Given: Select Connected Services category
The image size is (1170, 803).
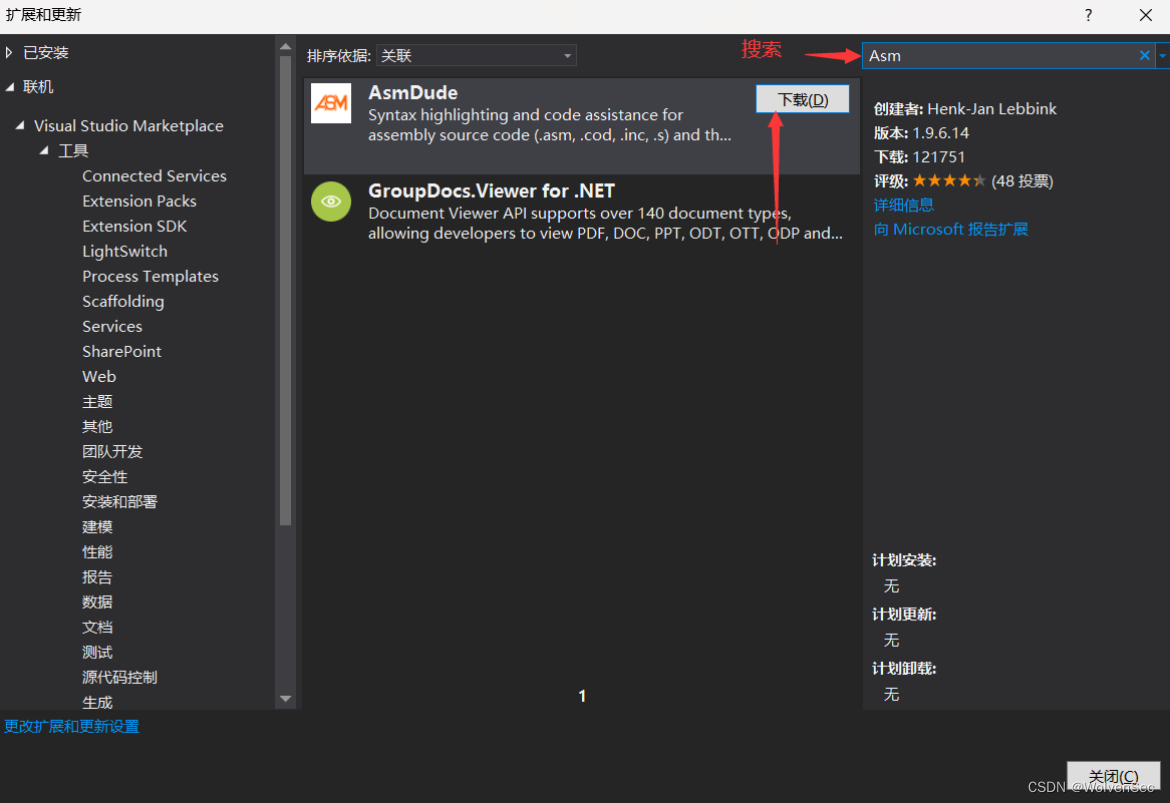Looking at the screenshot, I should pyautogui.click(x=154, y=176).
